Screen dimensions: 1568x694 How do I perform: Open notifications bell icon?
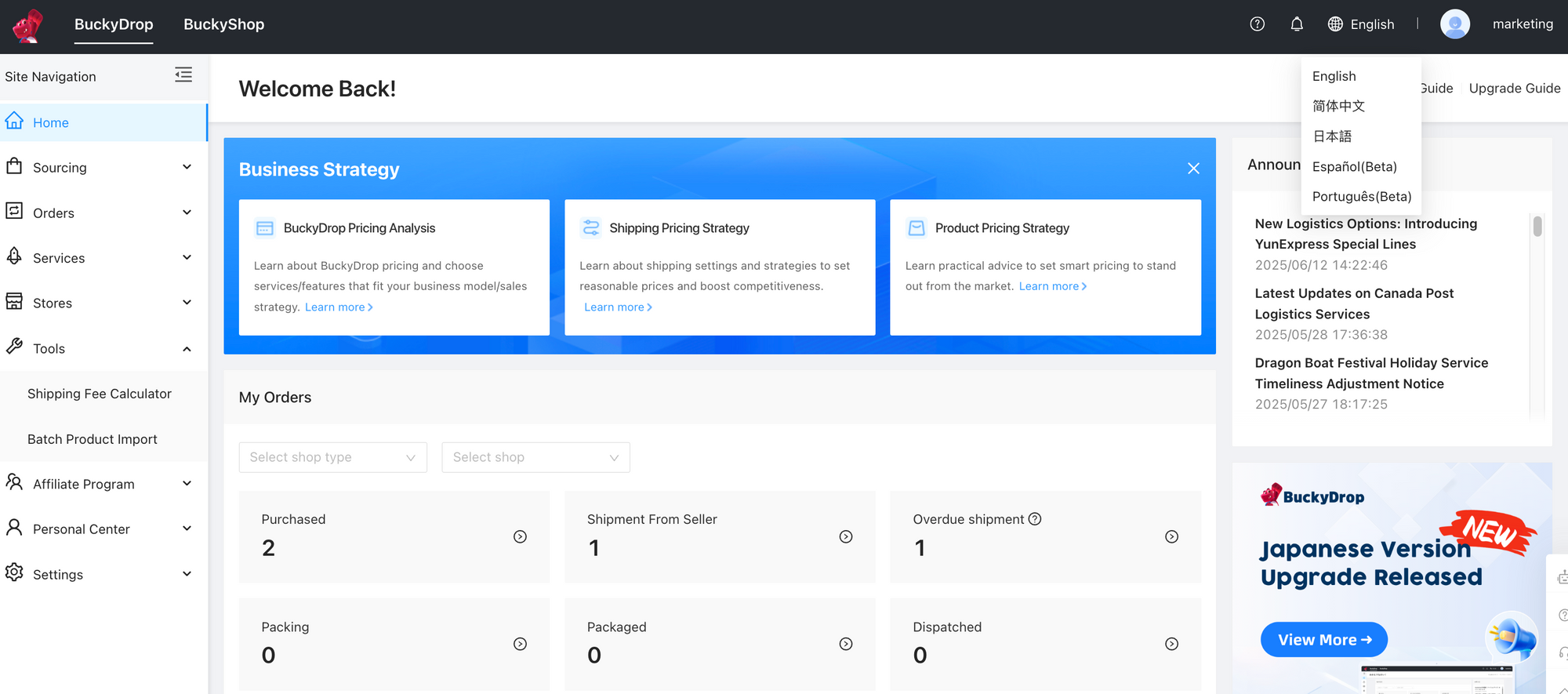[1297, 24]
